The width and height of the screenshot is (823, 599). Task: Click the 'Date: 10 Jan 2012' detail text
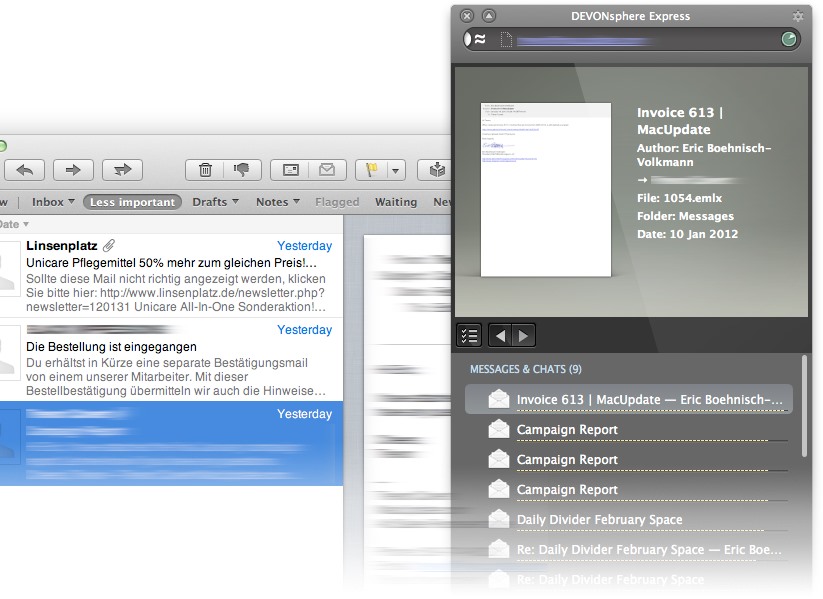tap(687, 234)
